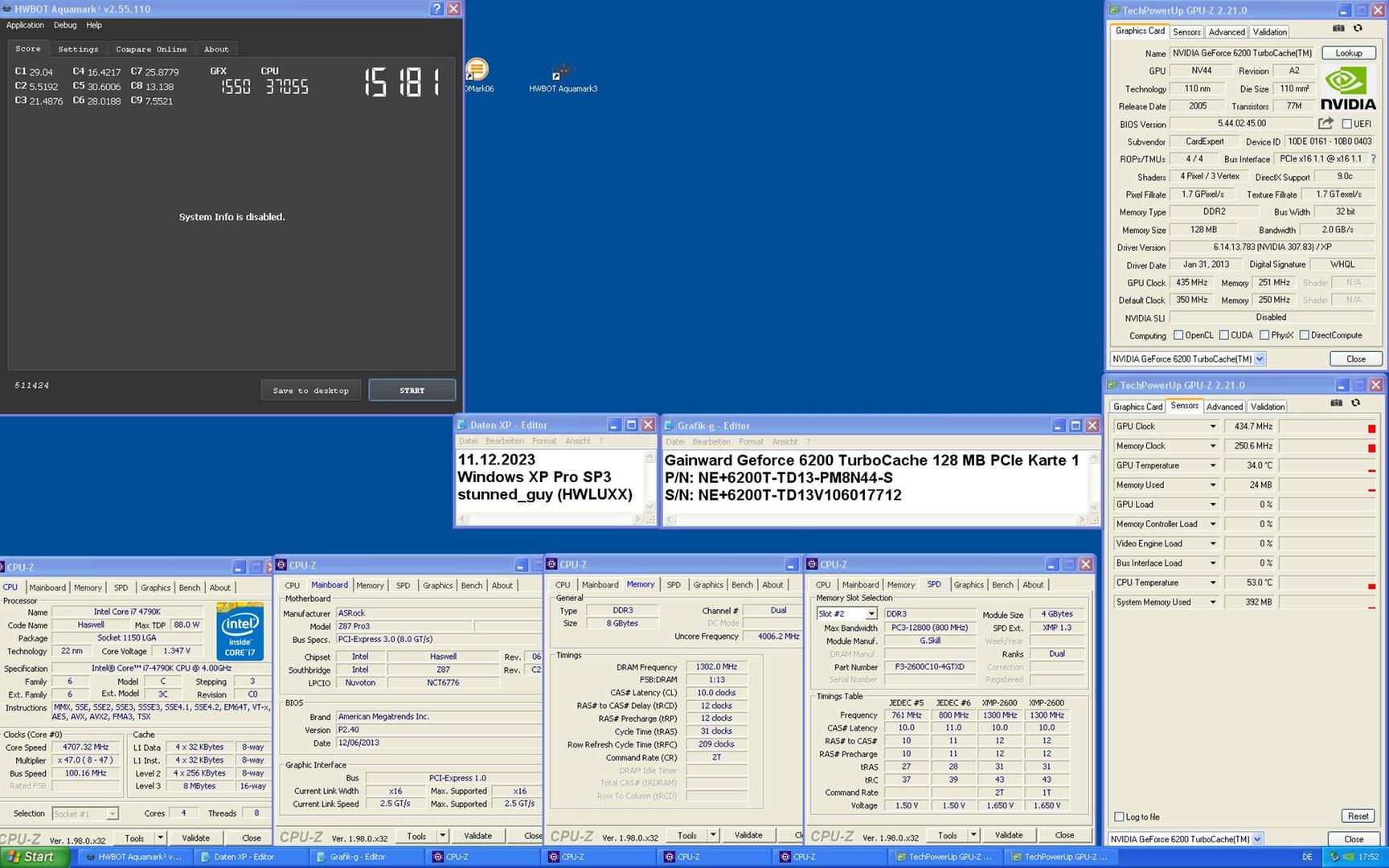Open Format menu in Grafik-g Editor
Screen dimensions: 1389x868
pyautogui.click(x=751, y=441)
